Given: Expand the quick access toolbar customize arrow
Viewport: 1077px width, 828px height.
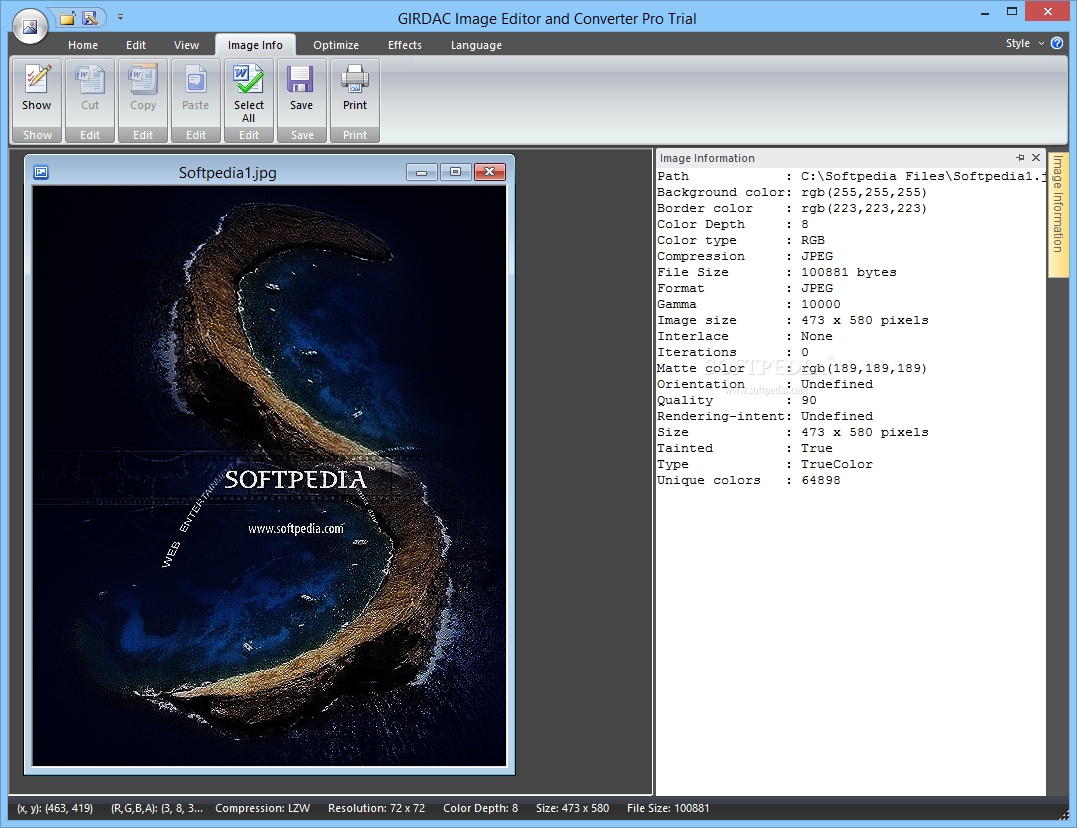Looking at the screenshot, I should [120, 17].
